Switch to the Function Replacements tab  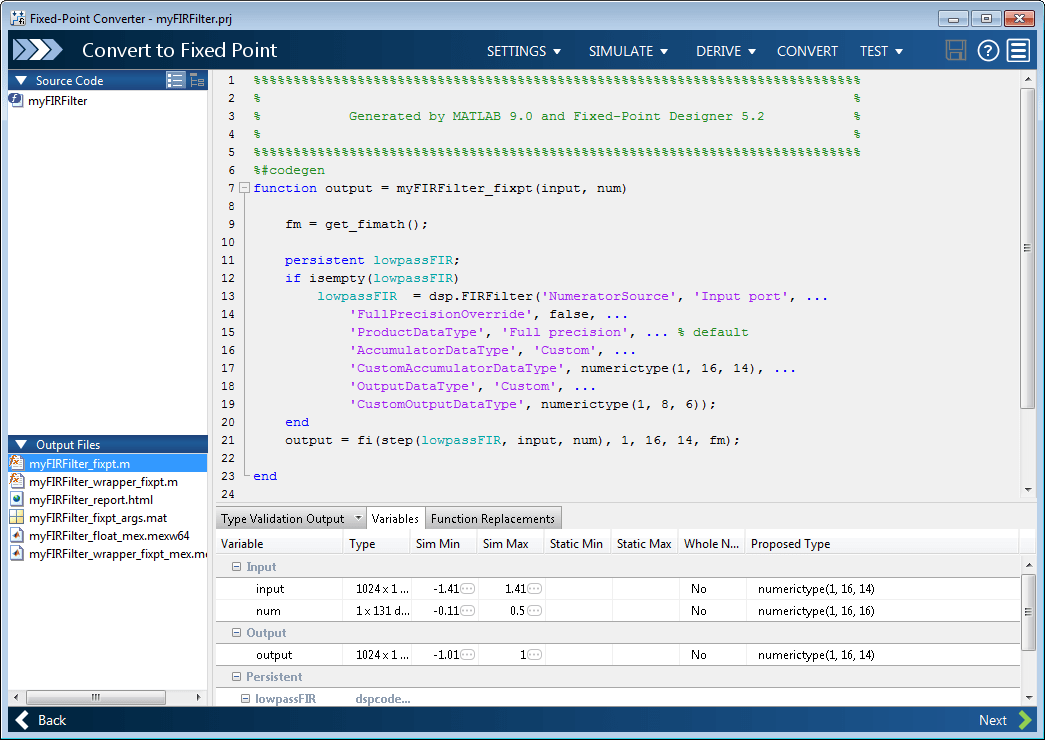[x=492, y=519]
